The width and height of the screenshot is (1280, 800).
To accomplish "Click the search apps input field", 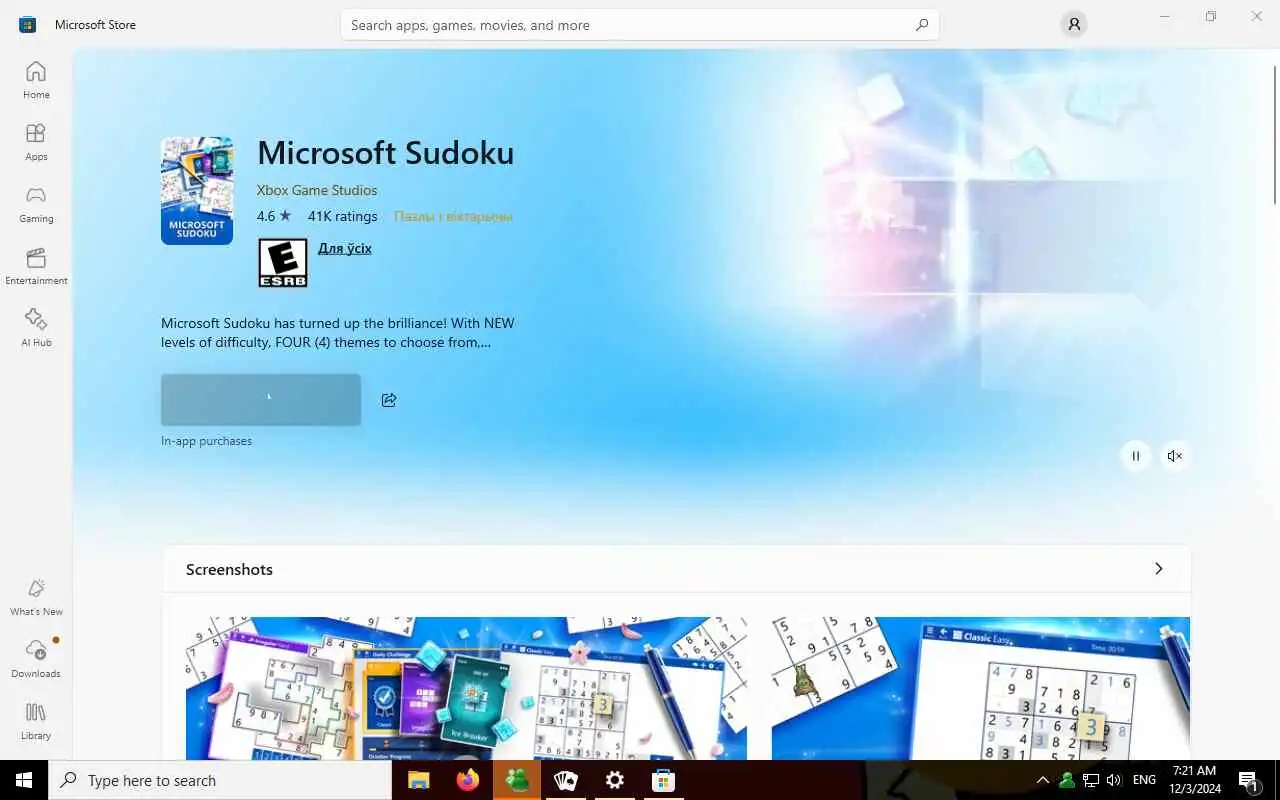I will click(x=640, y=25).
